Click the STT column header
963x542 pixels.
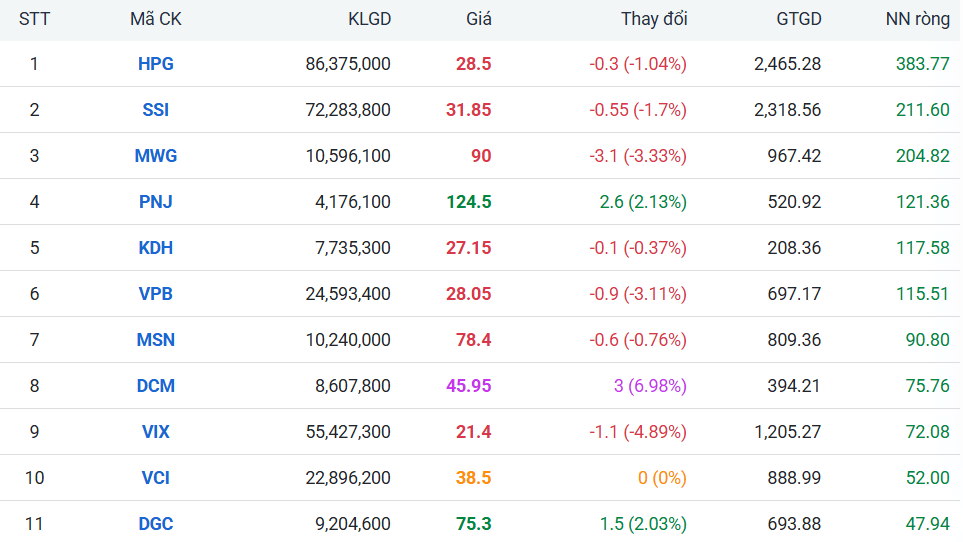tap(34, 19)
